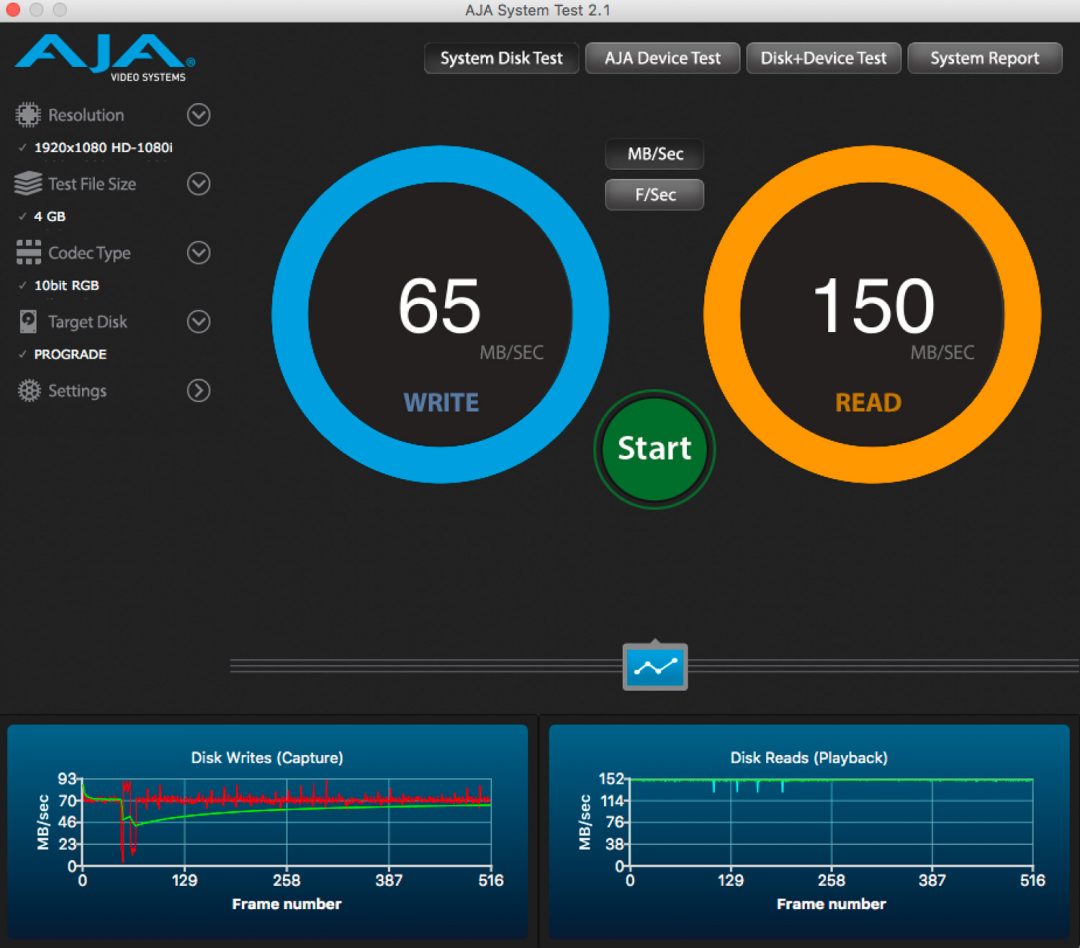
Task: Open the Test File Size dropdown
Action: (198, 183)
